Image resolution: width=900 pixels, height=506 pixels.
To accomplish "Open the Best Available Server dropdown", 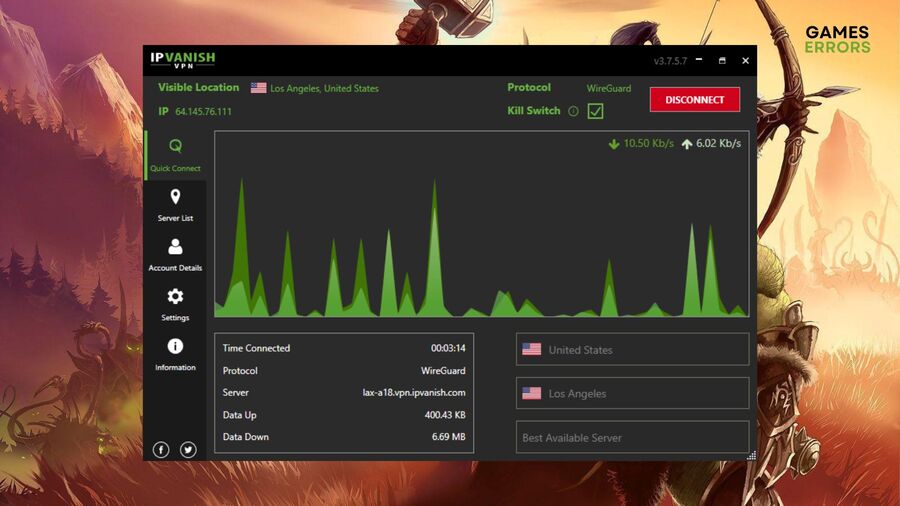I will [x=633, y=437].
